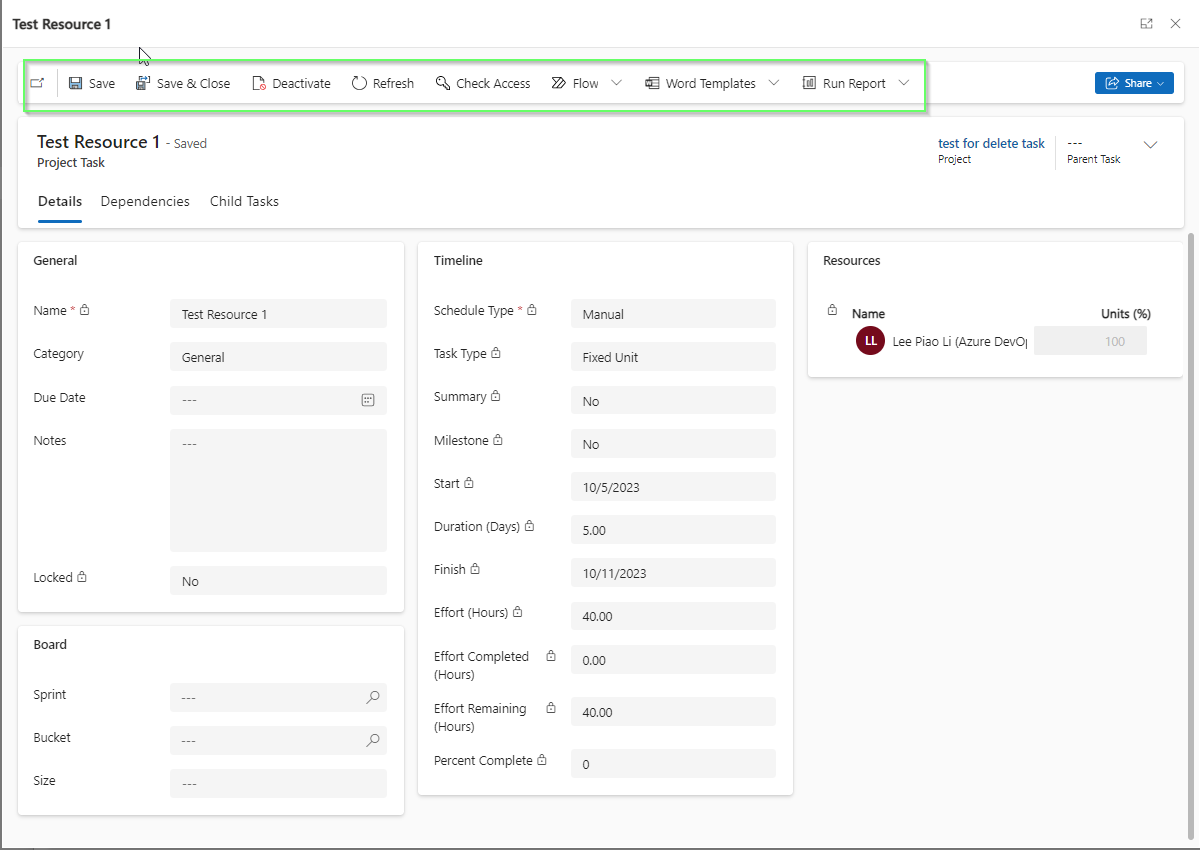Click the Finish date field 10/11/2023
Viewport: 1200px width, 850px height.
673,573
